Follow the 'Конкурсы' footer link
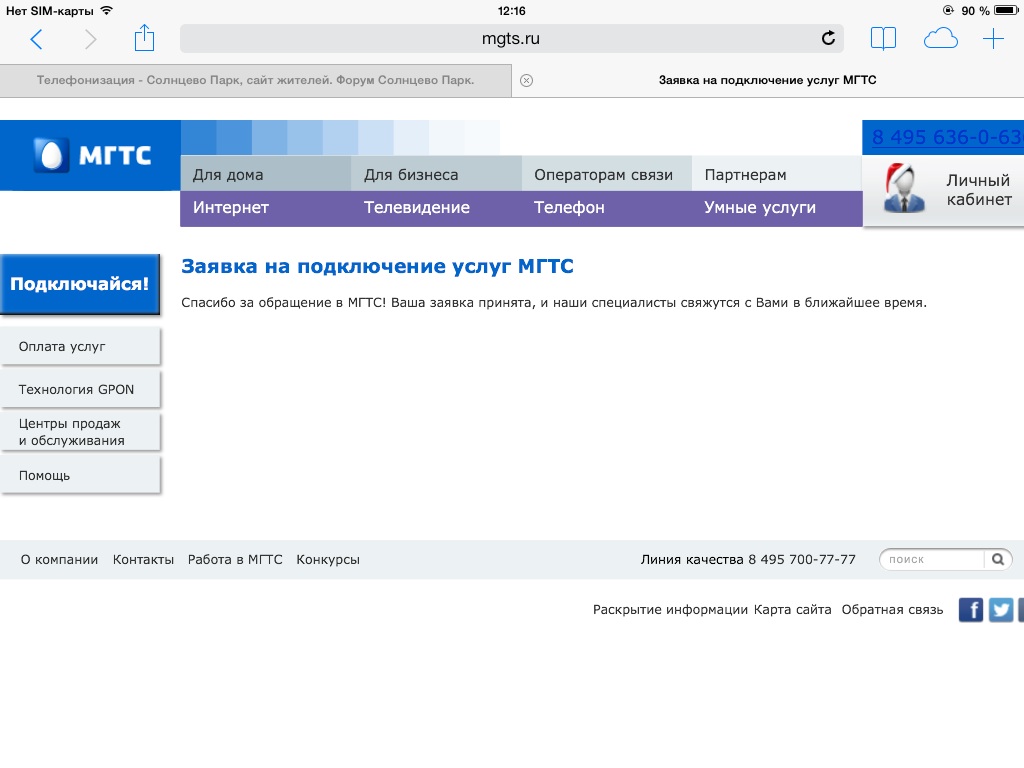The image size is (1024, 768). tap(328, 560)
